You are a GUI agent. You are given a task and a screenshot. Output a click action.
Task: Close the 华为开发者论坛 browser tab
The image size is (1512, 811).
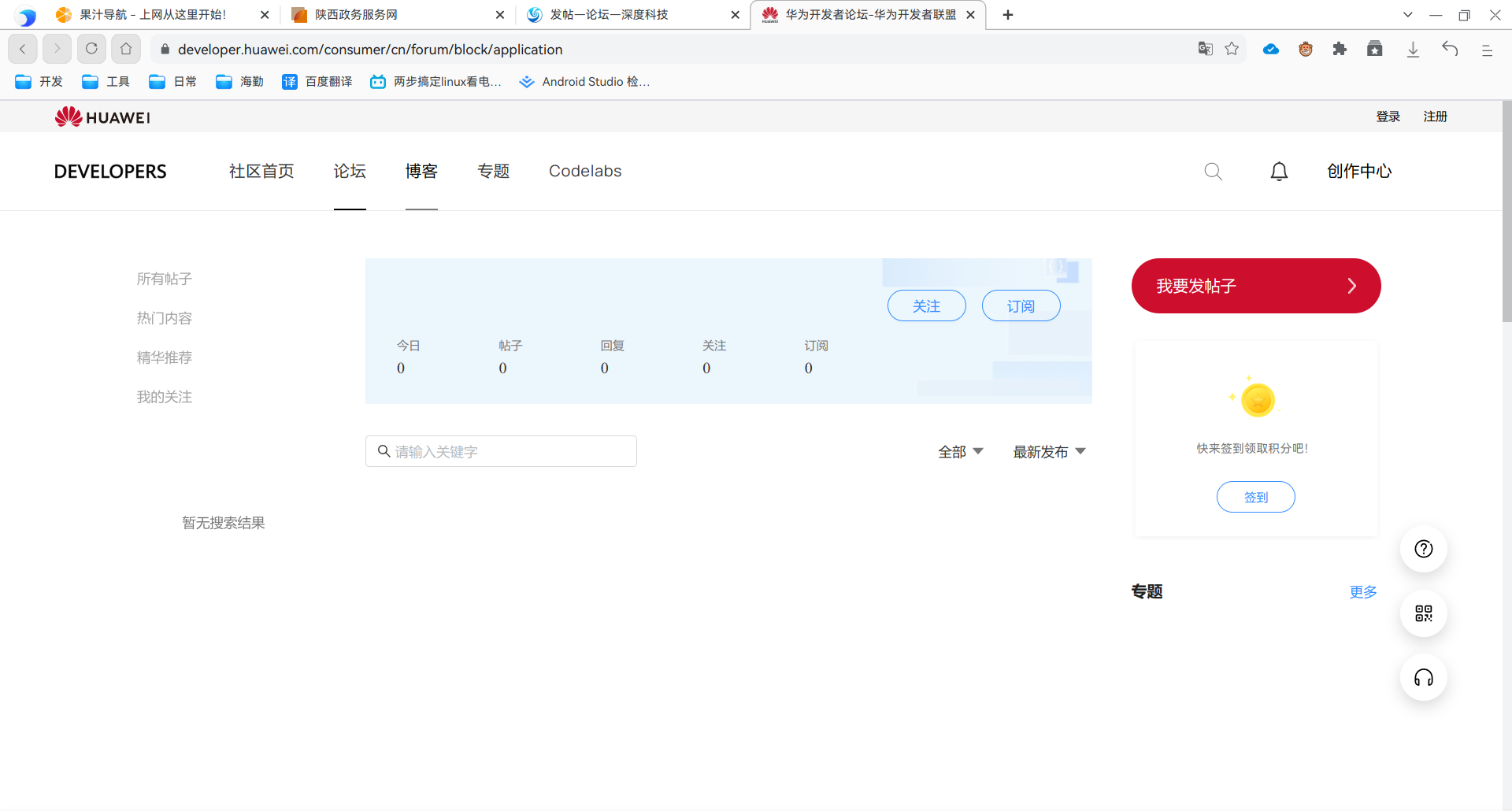click(x=971, y=15)
